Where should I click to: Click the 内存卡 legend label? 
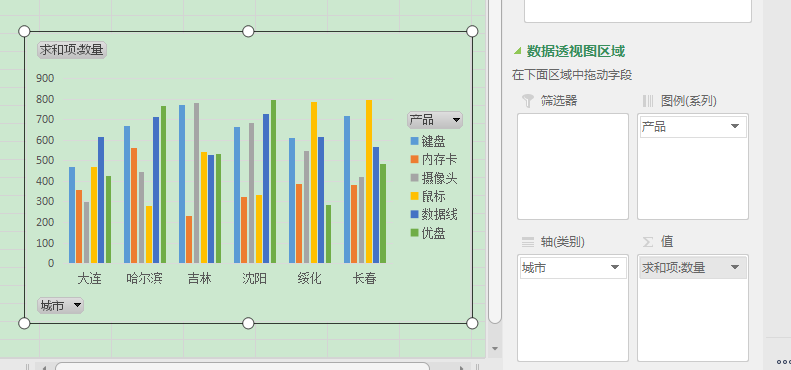coord(439,160)
